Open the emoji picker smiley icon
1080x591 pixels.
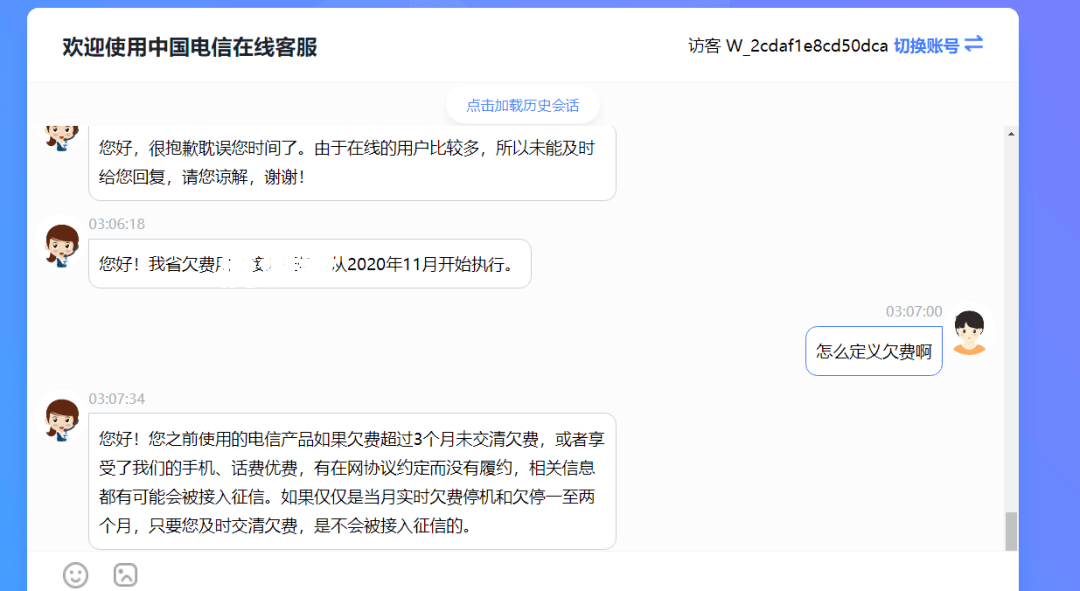76,574
